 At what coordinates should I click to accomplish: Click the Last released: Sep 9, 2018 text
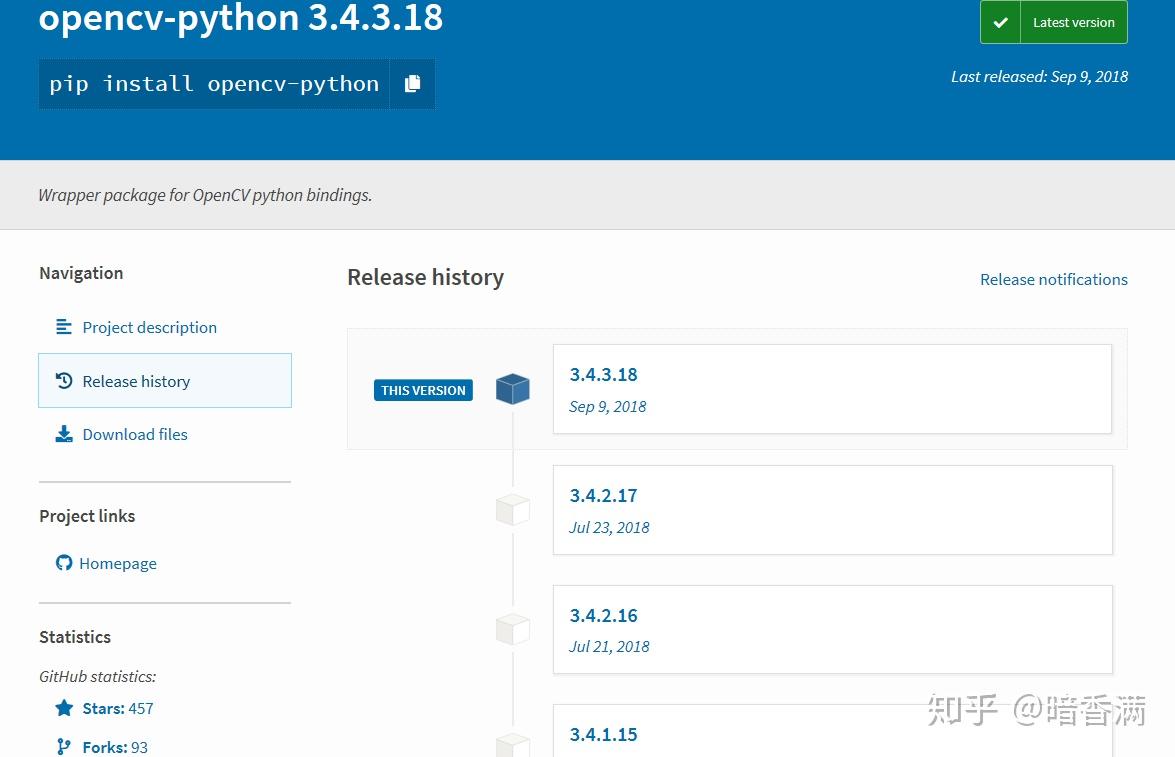(1039, 76)
